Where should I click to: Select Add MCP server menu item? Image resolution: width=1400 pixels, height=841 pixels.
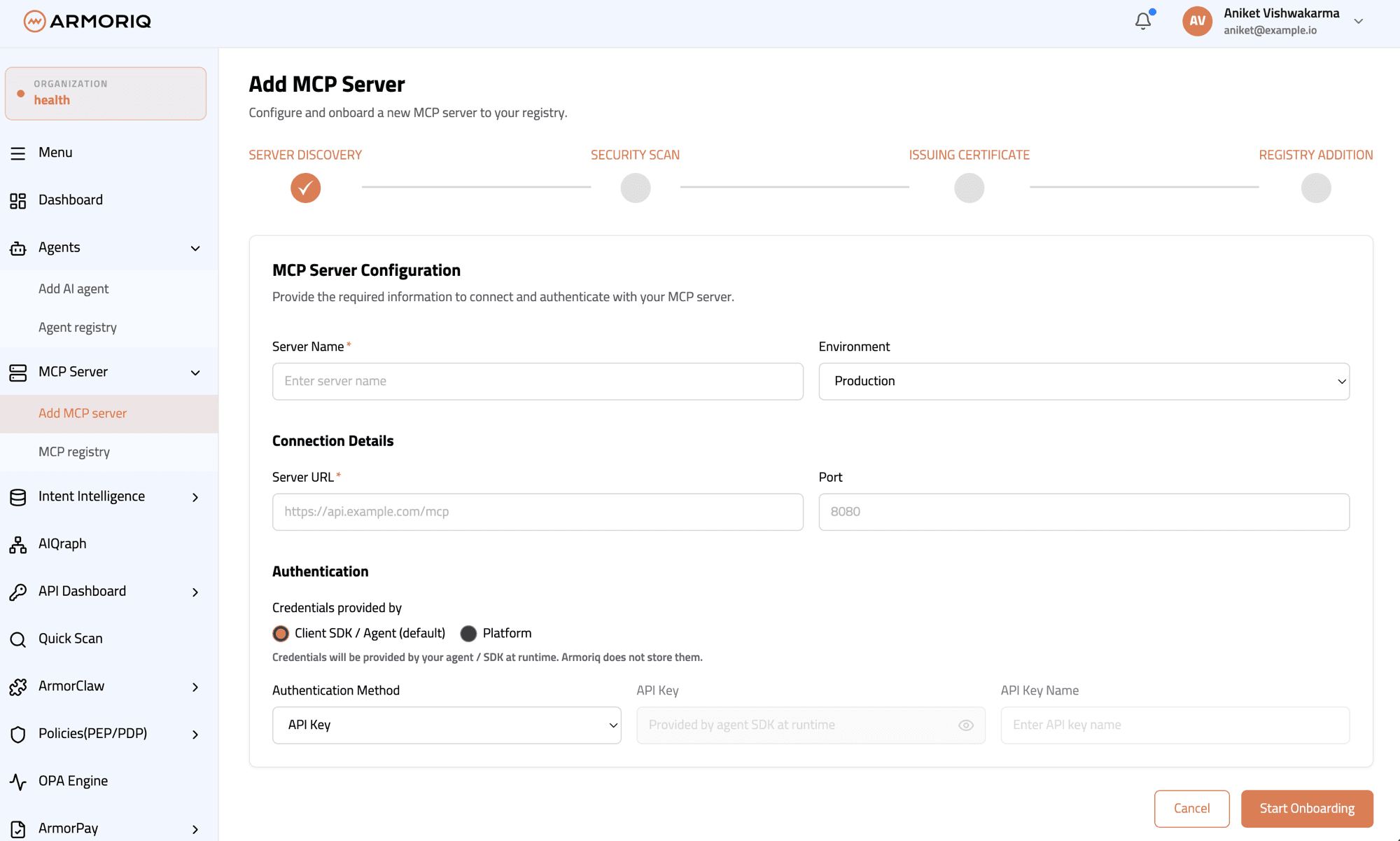tap(109, 414)
